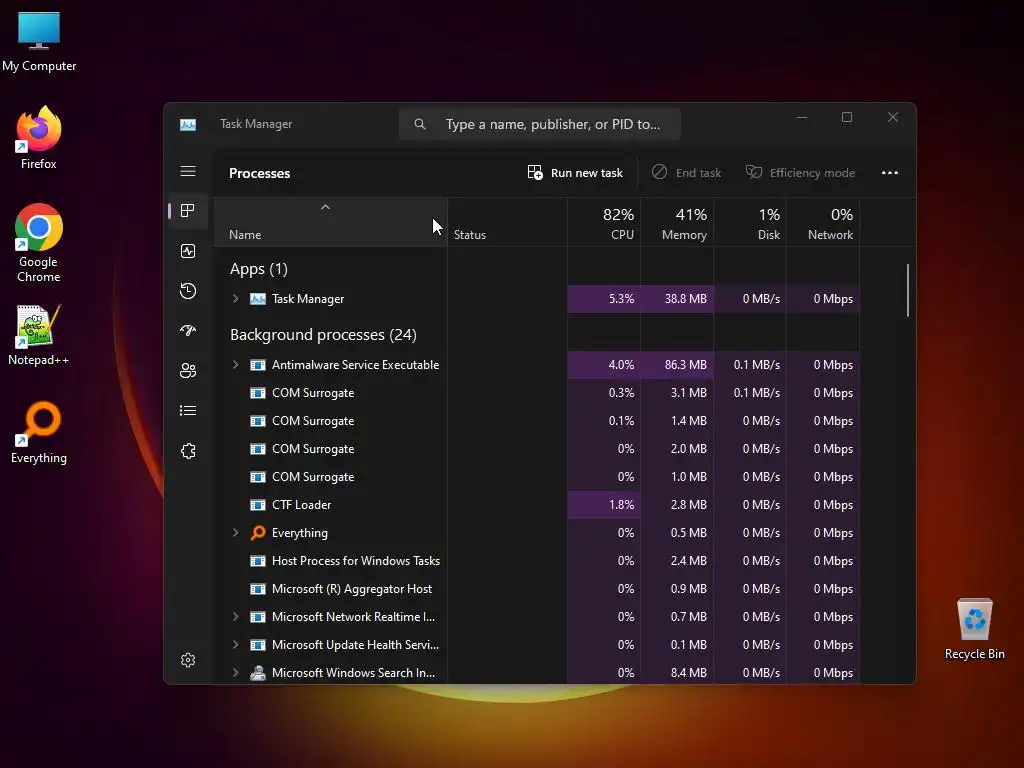Click the search box in Task Manager

click(x=540, y=124)
